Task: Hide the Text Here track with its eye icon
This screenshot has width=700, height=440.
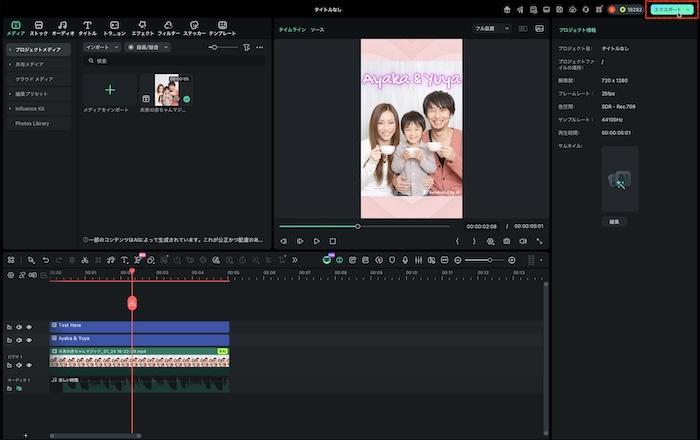Action: (29, 327)
